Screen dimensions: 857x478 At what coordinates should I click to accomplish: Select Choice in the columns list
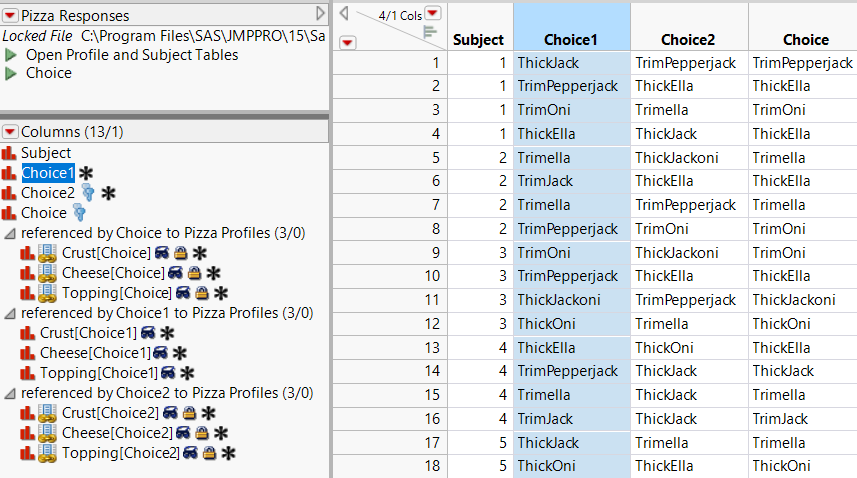pyautogui.click(x=44, y=213)
